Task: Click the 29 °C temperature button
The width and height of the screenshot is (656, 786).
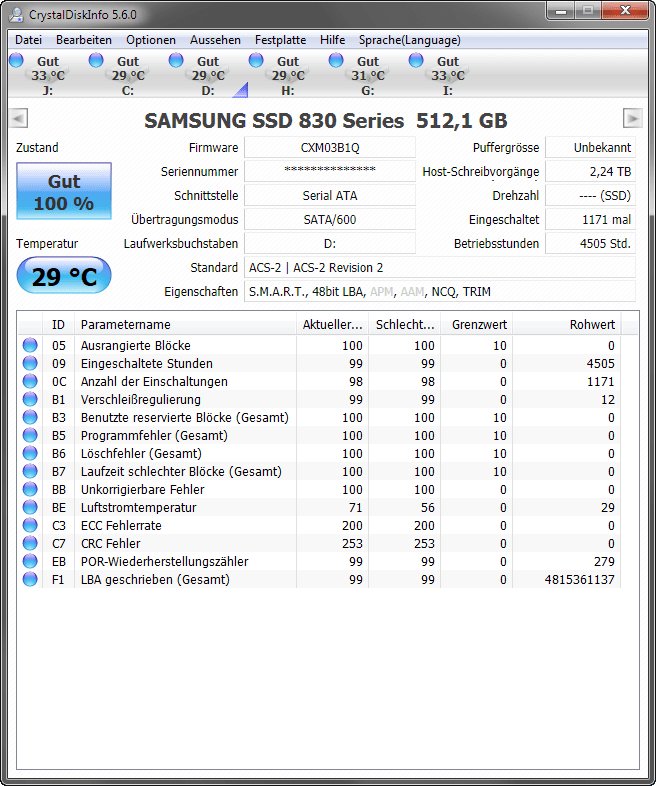Action: coord(64,275)
